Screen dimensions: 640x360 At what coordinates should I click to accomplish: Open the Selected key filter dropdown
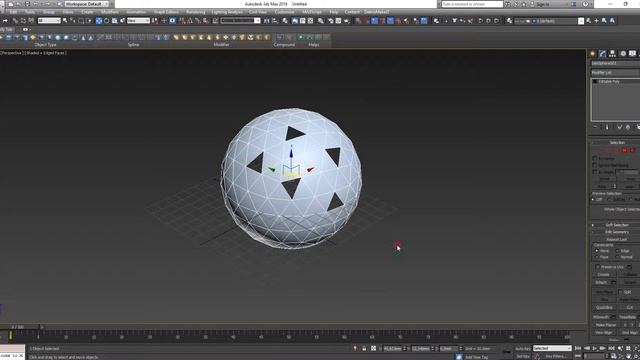(552, 349)
